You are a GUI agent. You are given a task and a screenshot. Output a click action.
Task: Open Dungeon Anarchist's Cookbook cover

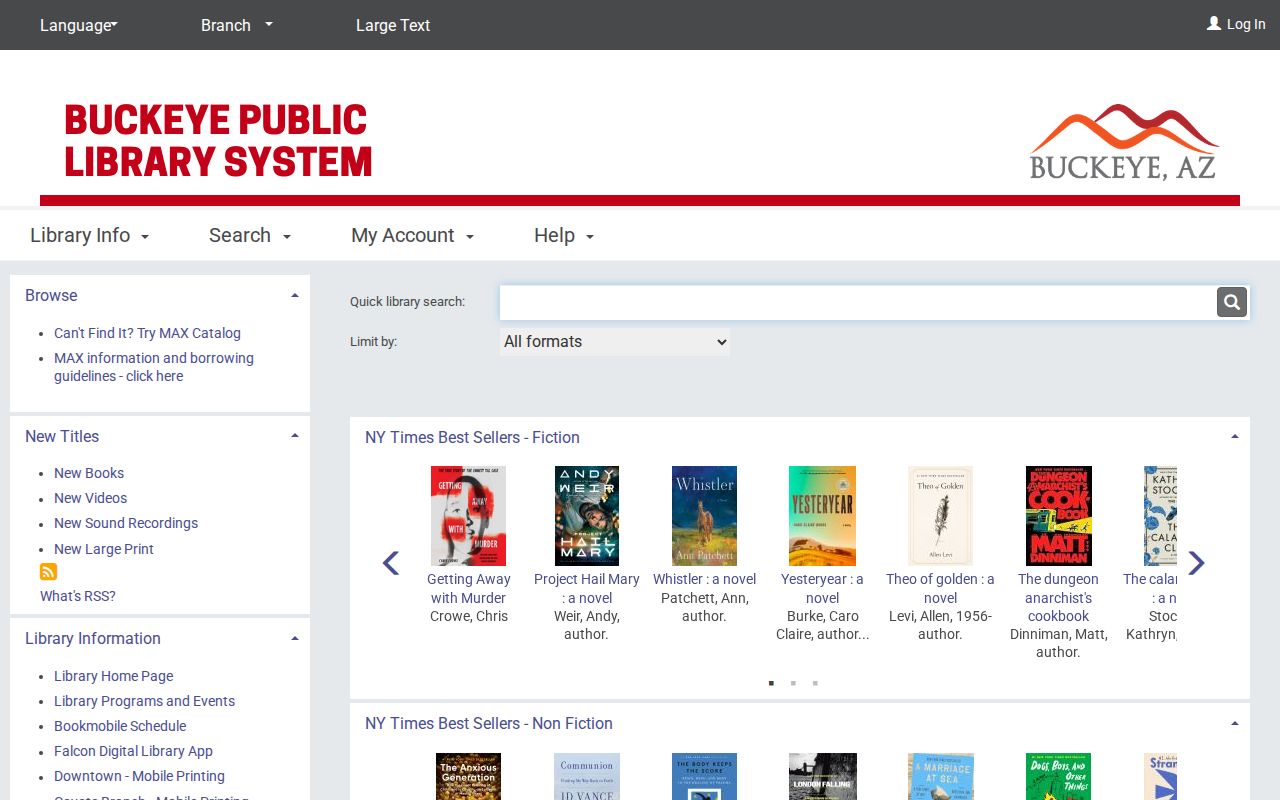click(1058, 516)
